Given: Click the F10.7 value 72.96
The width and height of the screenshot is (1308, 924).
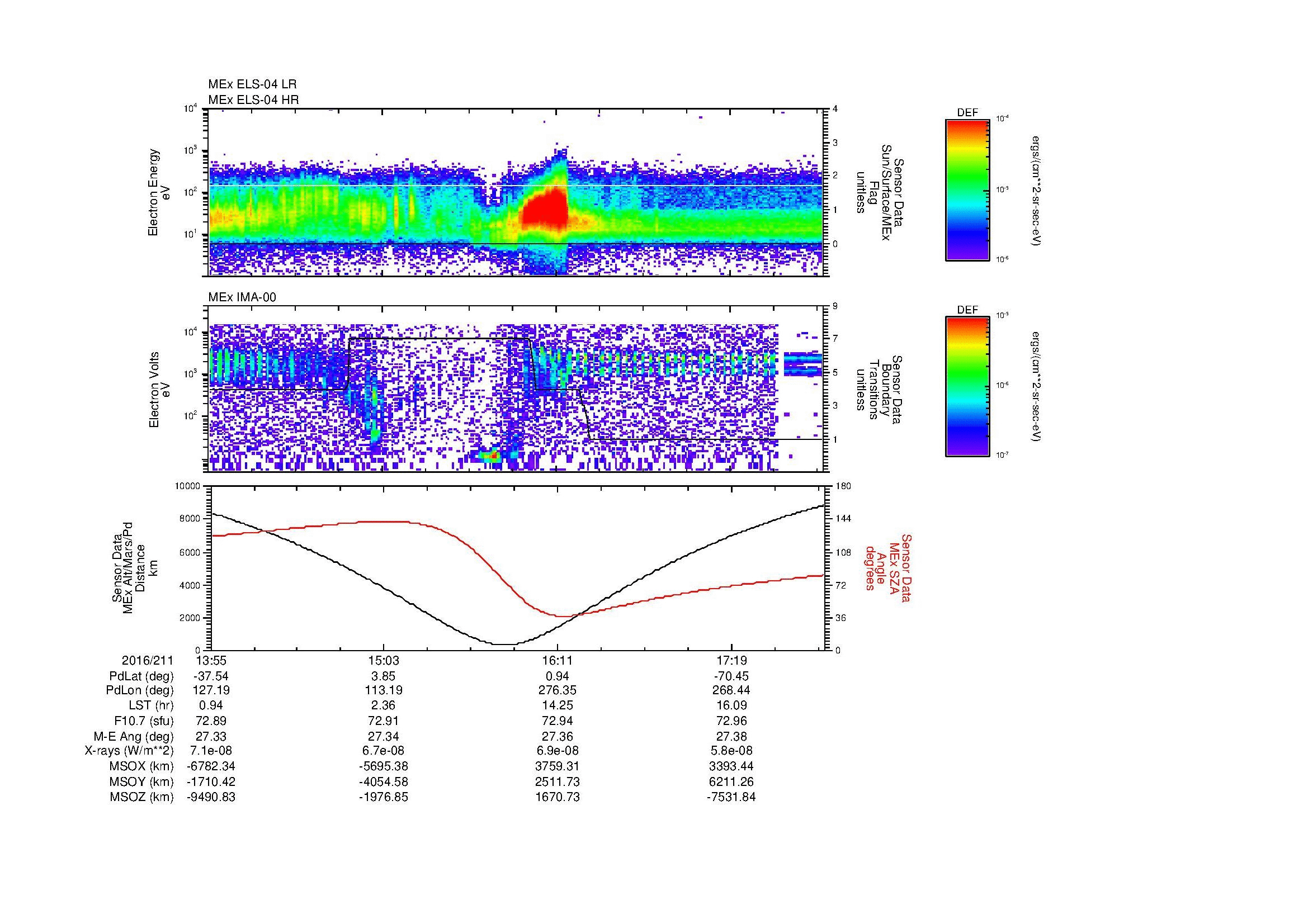Looking at the screenshot, I should pos(731,721).
